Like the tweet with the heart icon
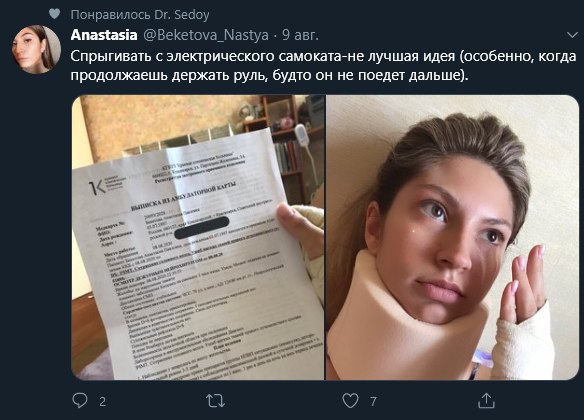 click(350, 401)
